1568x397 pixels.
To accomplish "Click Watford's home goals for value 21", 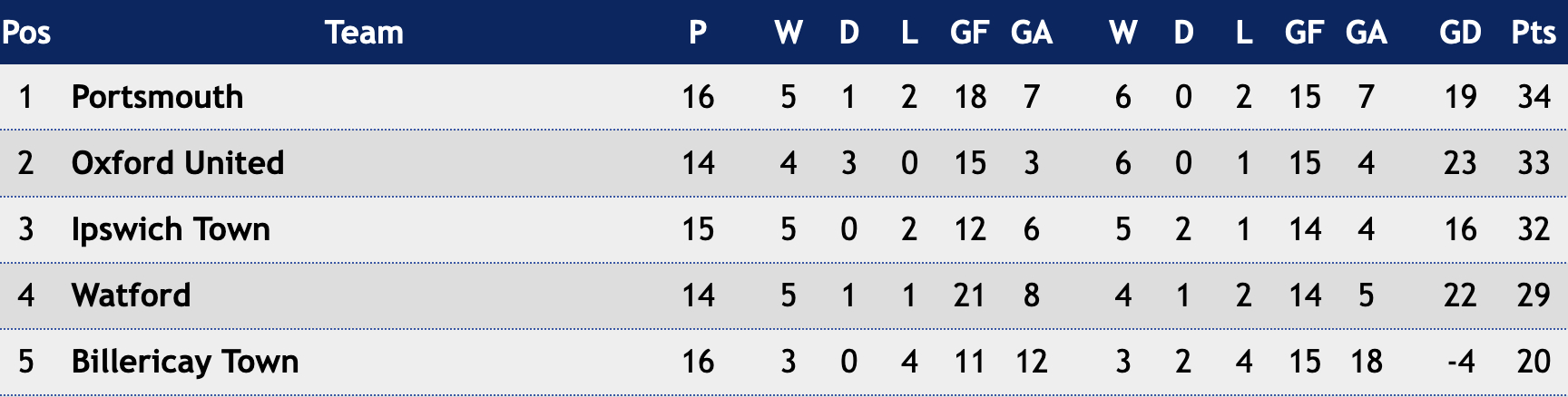I will (x=969, y=295).
